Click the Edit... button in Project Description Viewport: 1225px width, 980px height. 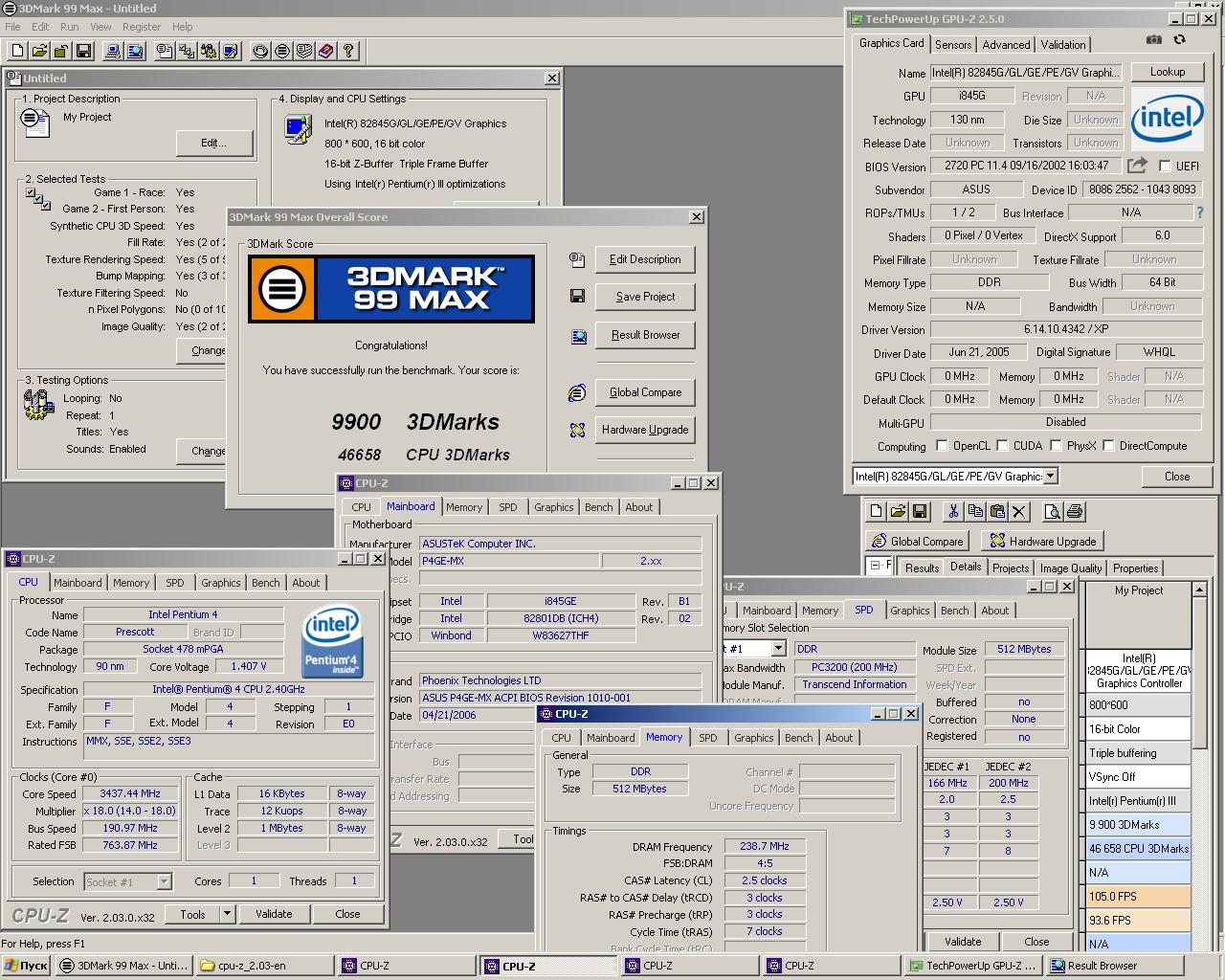[214, 143]
